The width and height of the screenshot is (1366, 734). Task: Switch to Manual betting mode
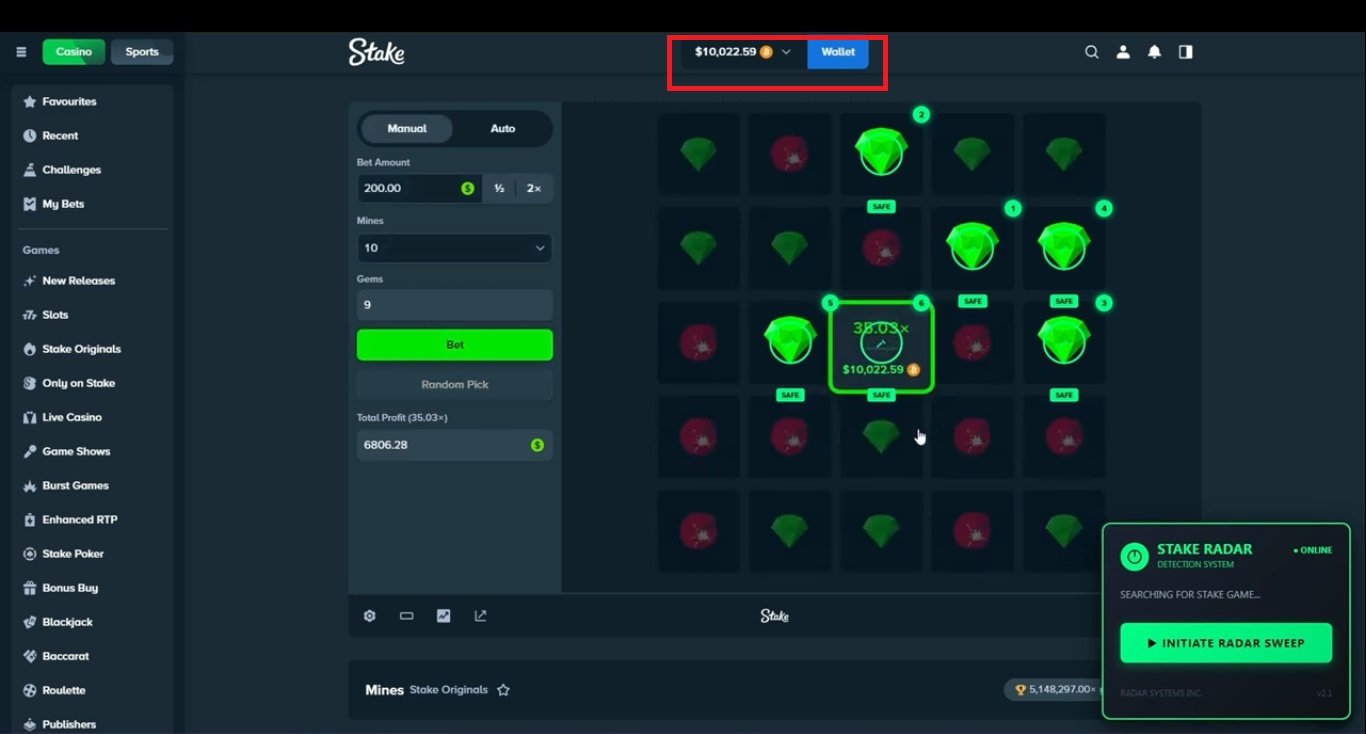(x=407, y=128)
